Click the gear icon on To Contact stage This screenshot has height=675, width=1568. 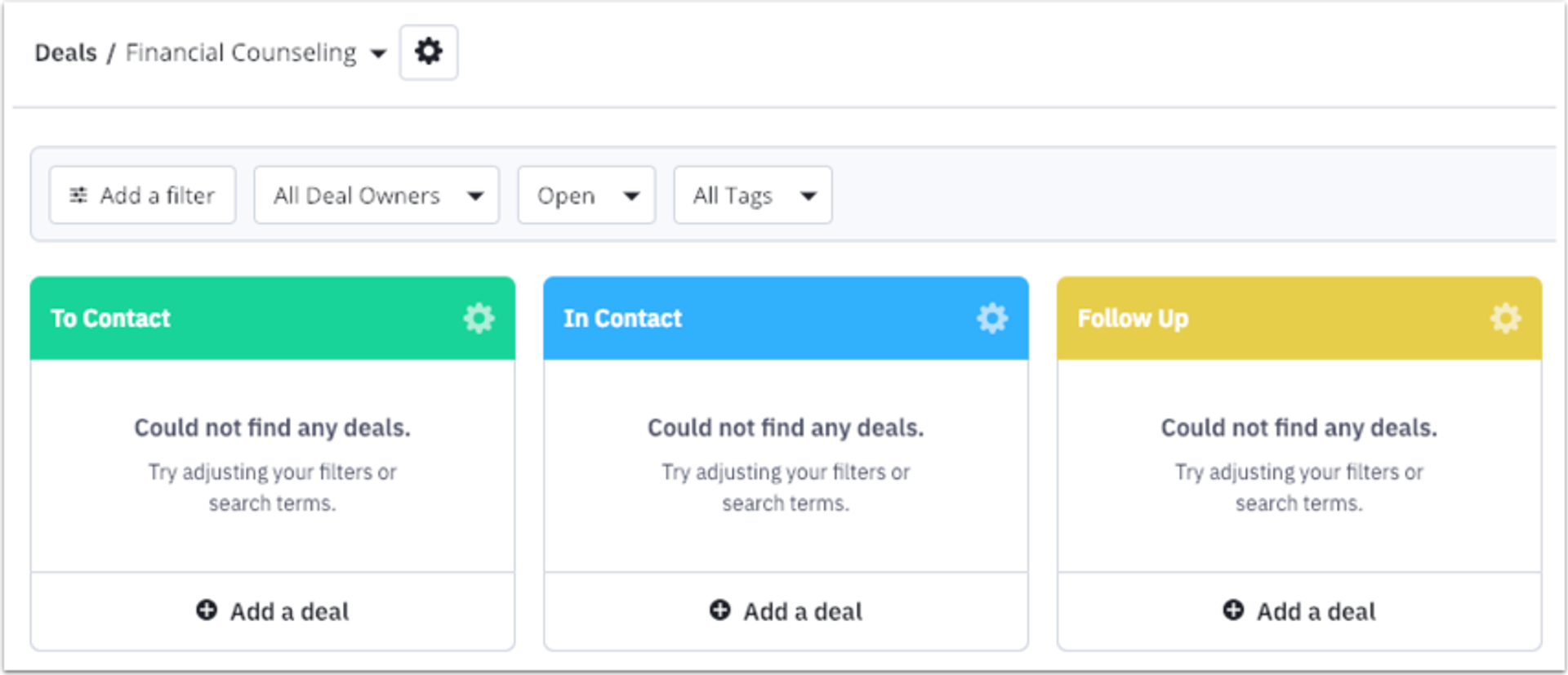tap(479, 318)
